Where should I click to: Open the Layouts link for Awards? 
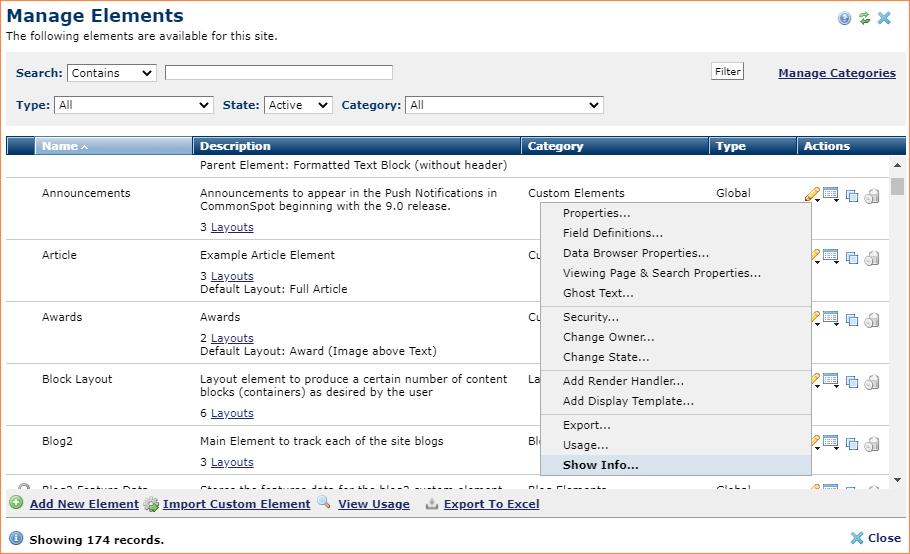pos(232,338)
